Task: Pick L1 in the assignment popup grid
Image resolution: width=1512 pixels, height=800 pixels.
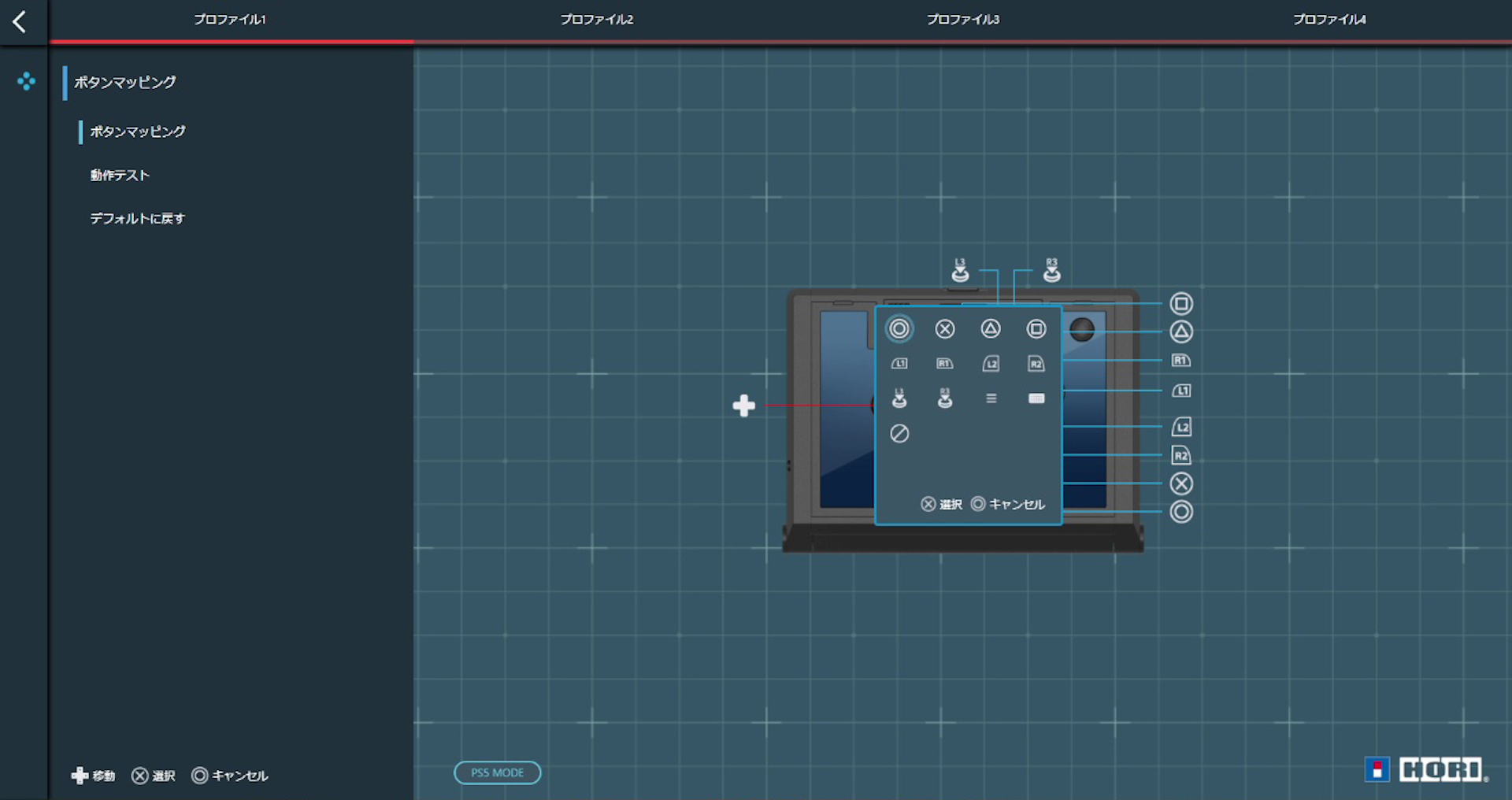Action: (899, 363)
